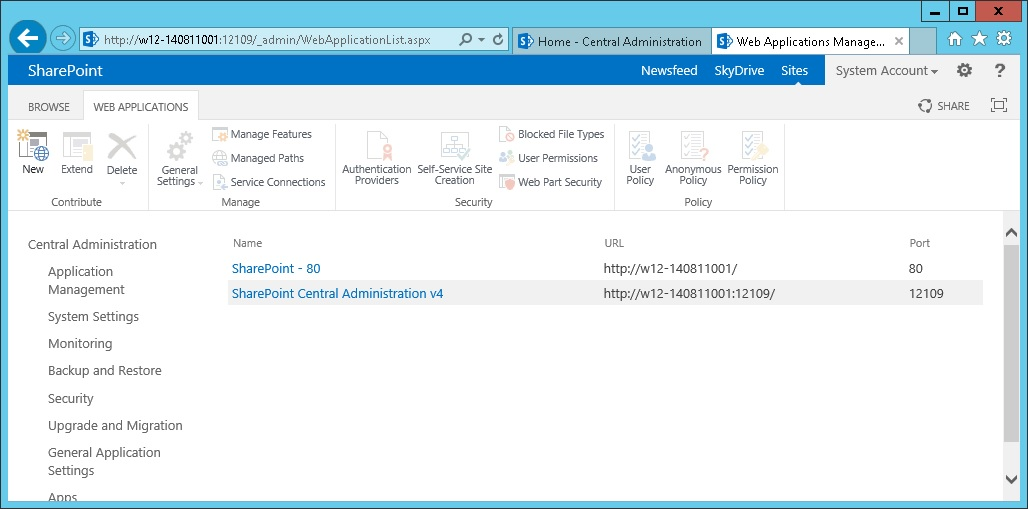1028x509 pixels.
Task: Open the User Policy icon
Action: pos(640,148)
